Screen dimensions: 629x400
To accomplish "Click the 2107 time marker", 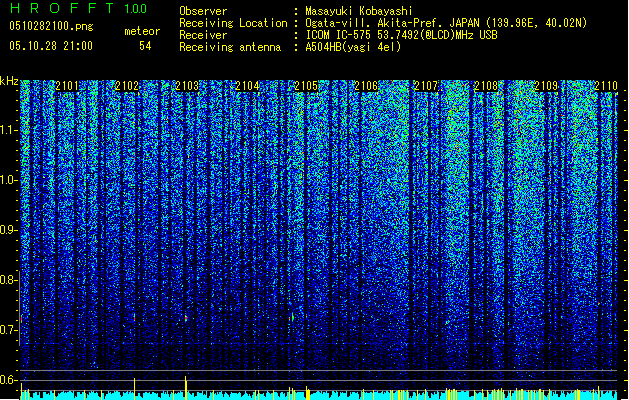I will point(426,86).
